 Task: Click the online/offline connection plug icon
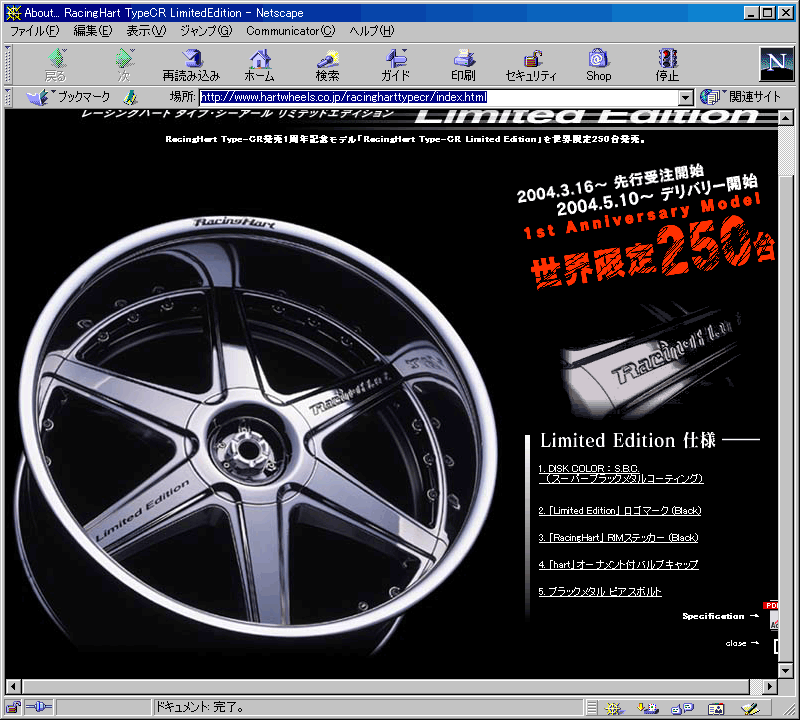pos(39,707)
